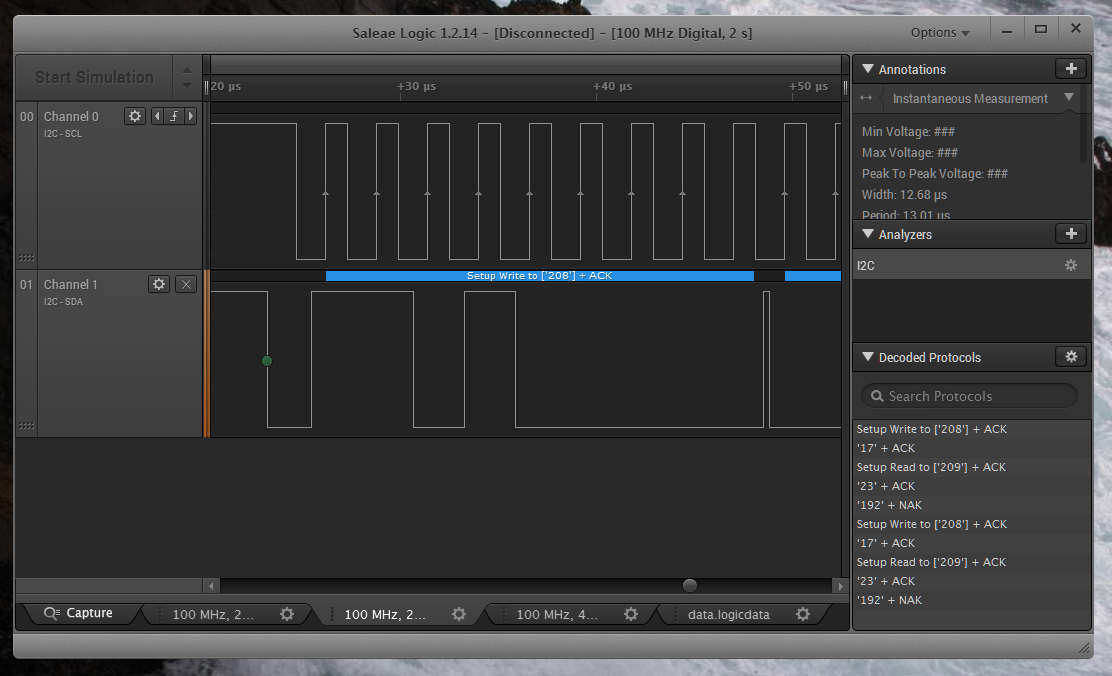Select the I2C analyzer entry
The width and height of the screenshot is (1112, 676).
(971, 265)
